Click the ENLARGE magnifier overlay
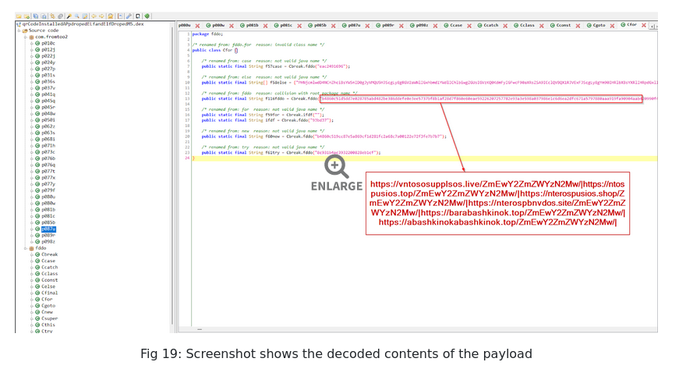679x369 pixels. [x=336, y=174]
